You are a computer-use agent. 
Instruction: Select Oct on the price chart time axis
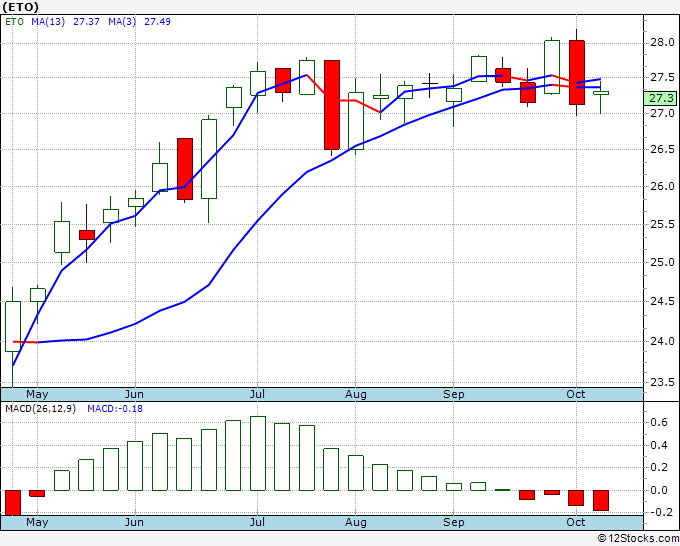(576, 394)
